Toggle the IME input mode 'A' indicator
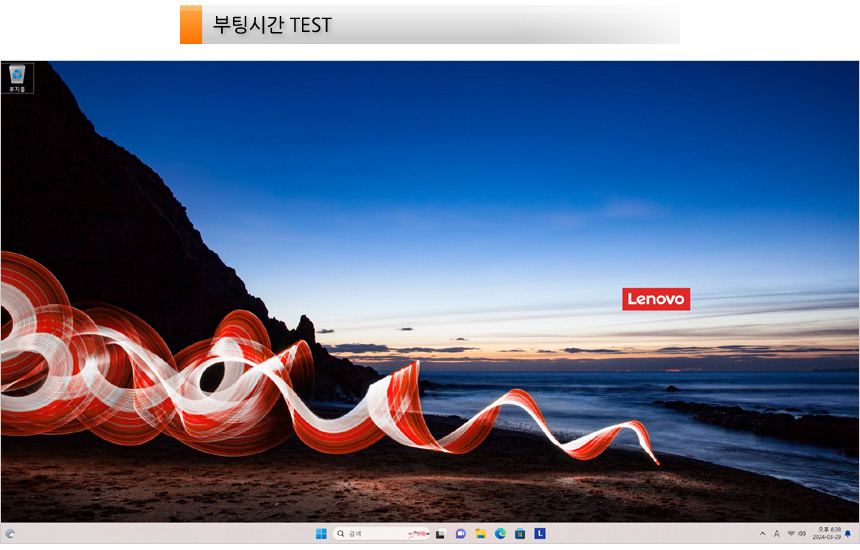Viewport: 860px width, 550px height. click(x=776, y=534)
